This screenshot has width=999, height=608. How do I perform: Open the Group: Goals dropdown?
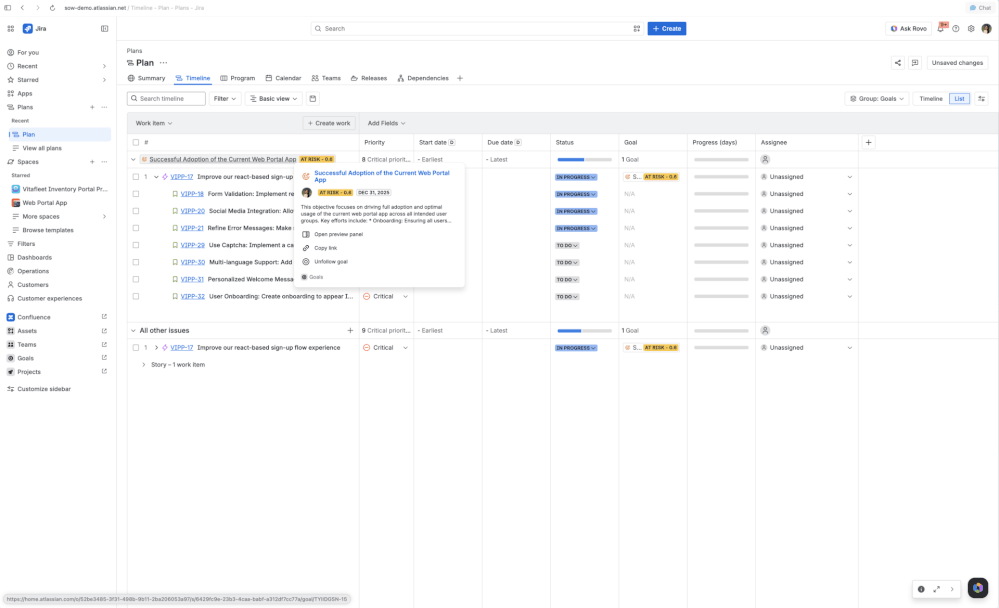877,99
